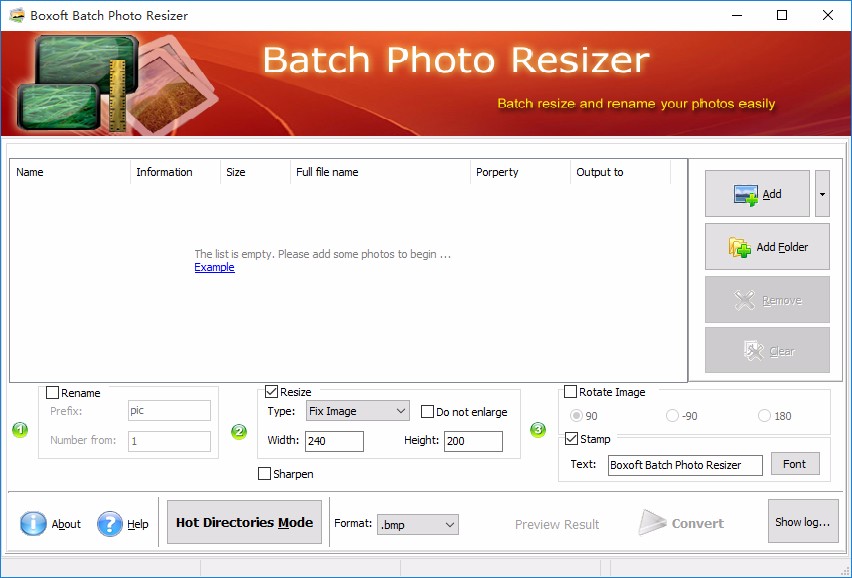Viewport: 852px width, 578px height.
Task: Click the Example link
Action: tap(214, 267)
